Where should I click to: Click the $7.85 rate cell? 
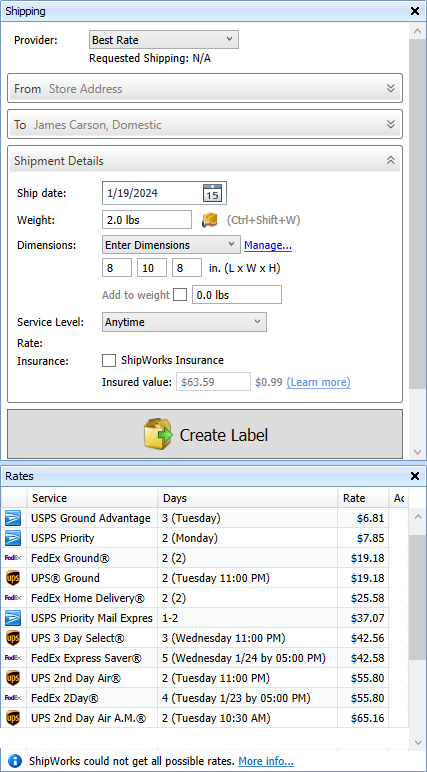363,538
